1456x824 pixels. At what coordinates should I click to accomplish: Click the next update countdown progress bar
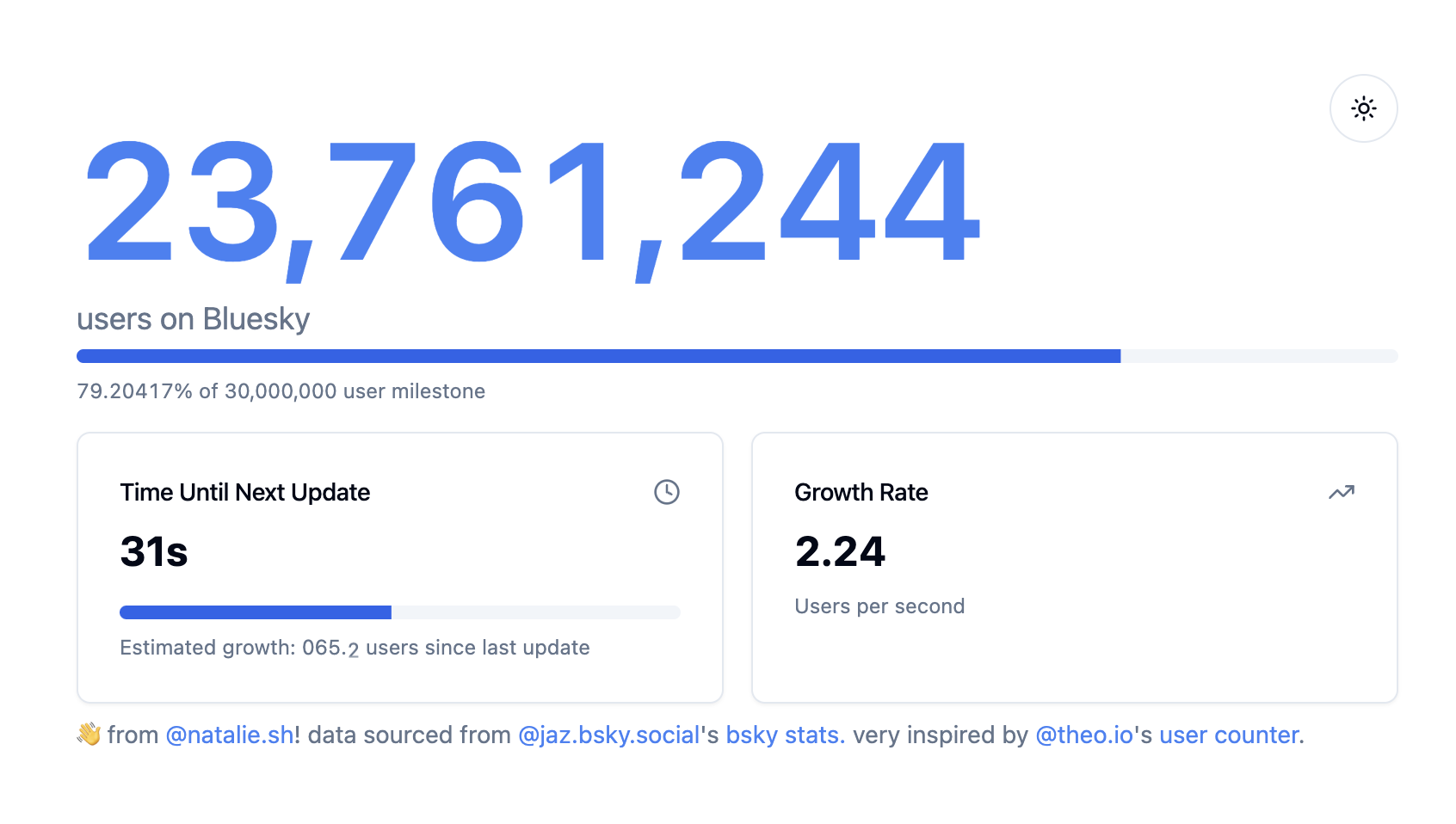point(399,612)
